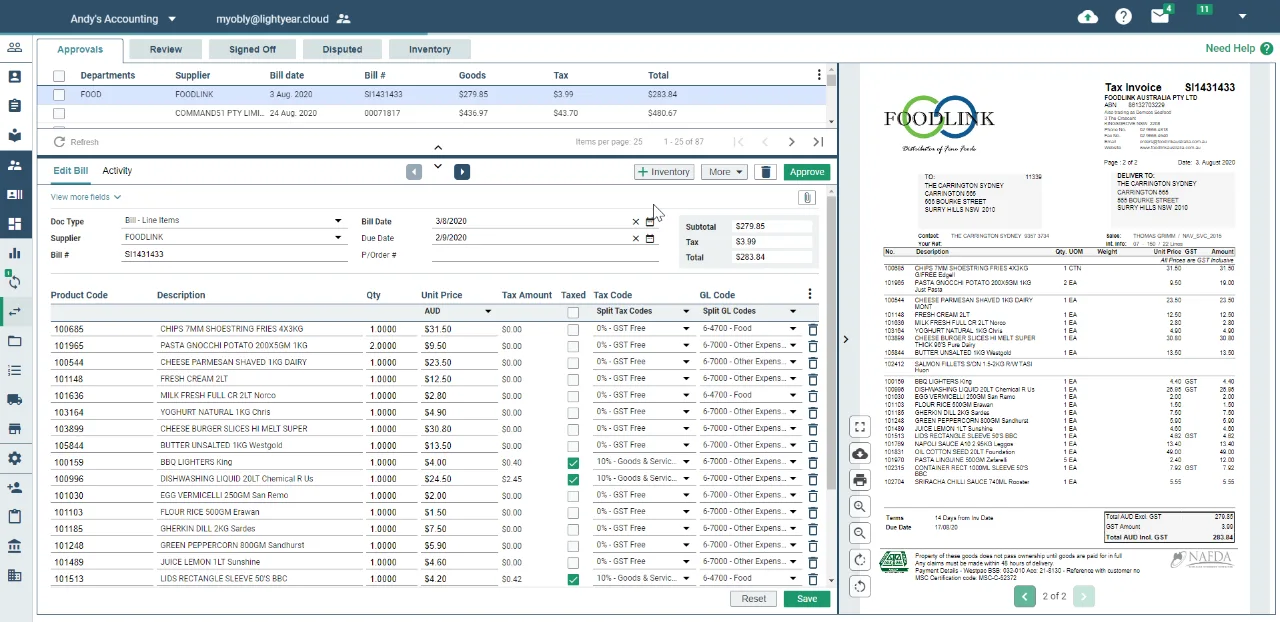Click the green Save button

807,599
